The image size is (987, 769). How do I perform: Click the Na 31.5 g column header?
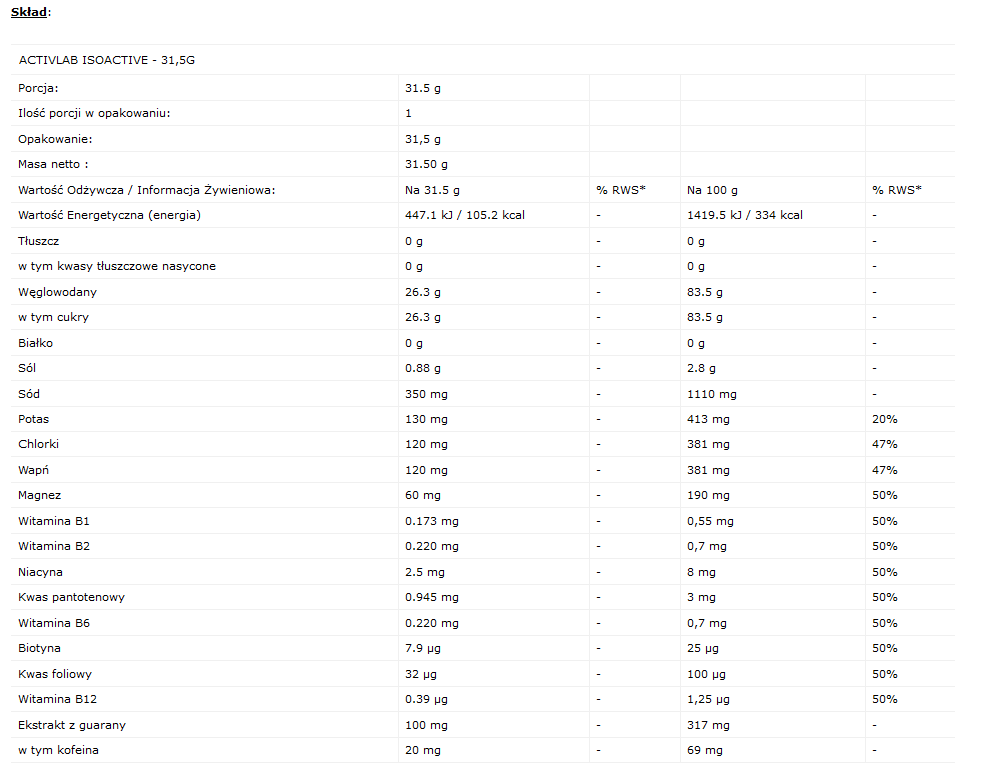point(432,190)
